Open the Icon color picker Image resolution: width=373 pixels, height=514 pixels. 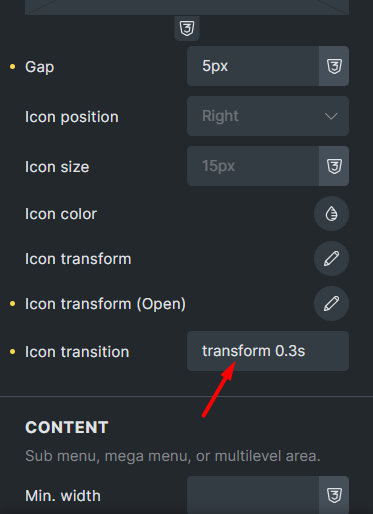pos(331,214)
